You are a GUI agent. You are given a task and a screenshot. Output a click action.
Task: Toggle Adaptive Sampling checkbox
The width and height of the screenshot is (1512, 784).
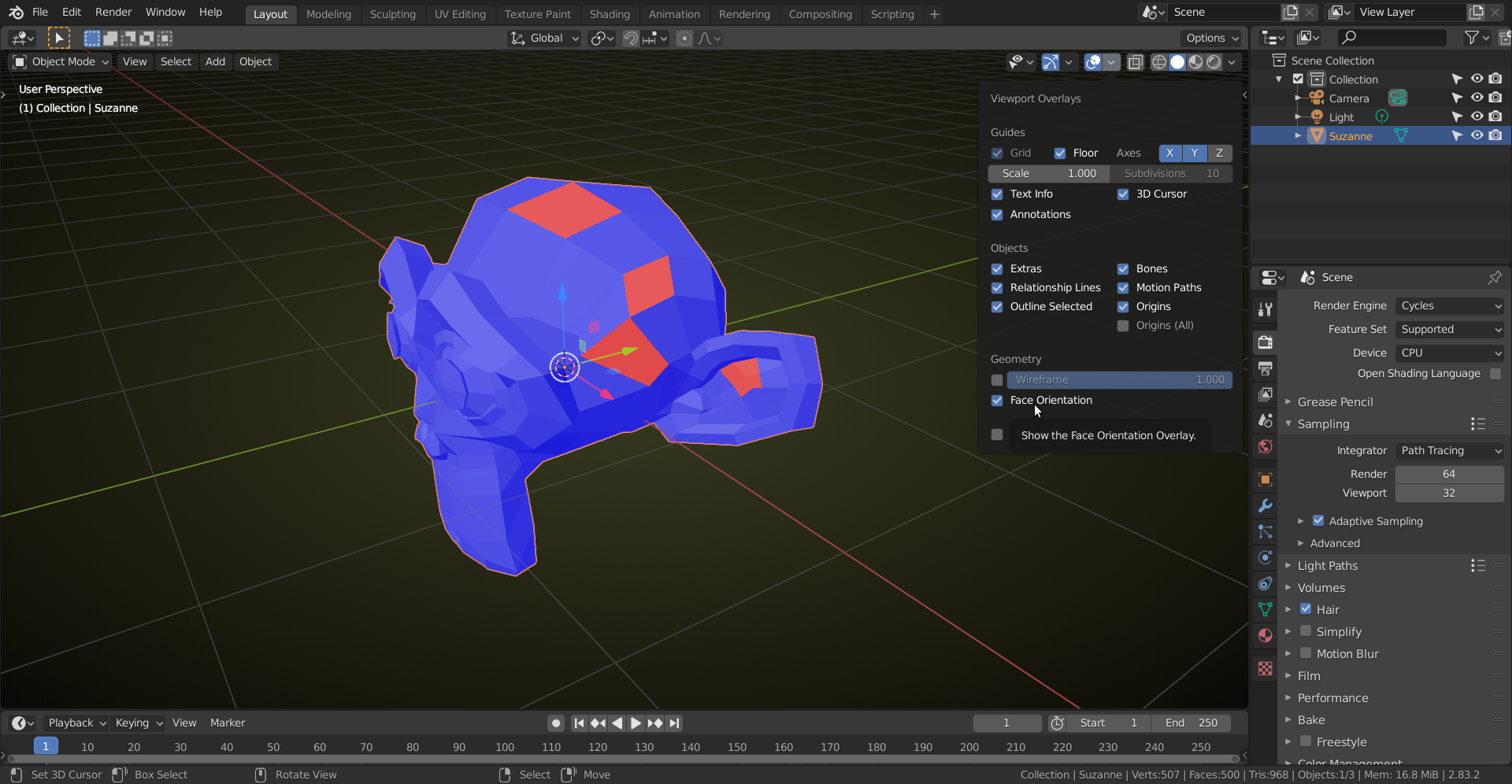tap(1318, 521)
